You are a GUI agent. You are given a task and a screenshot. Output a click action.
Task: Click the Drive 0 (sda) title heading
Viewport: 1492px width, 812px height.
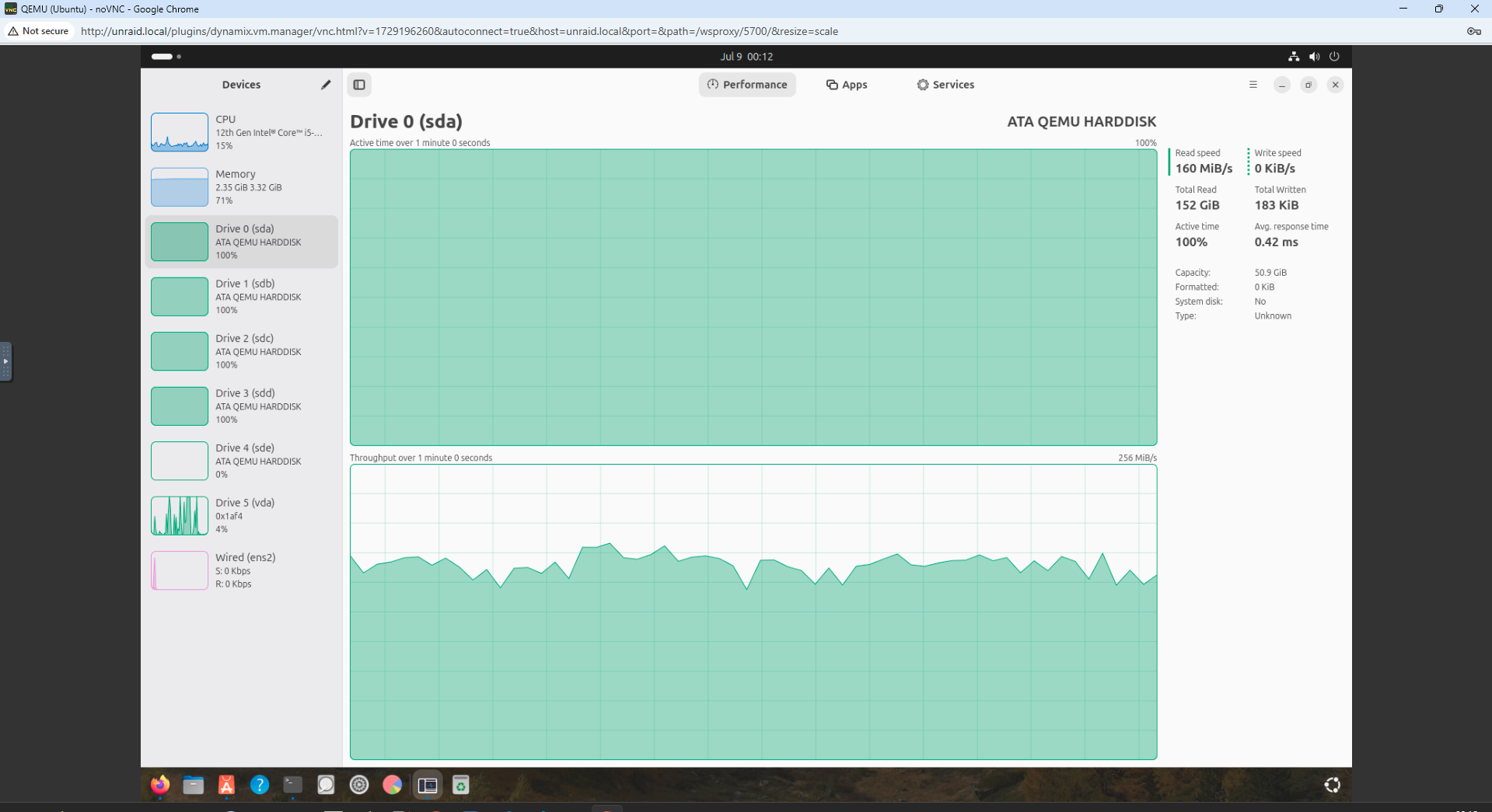click(406, 121)
